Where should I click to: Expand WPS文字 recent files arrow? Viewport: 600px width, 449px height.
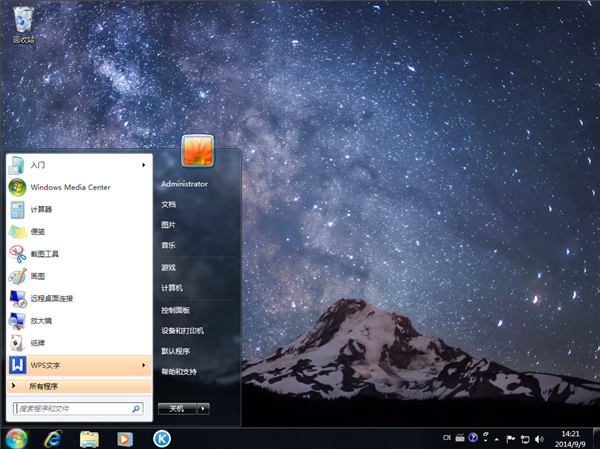pyautogui.click(x=144, y=365)
